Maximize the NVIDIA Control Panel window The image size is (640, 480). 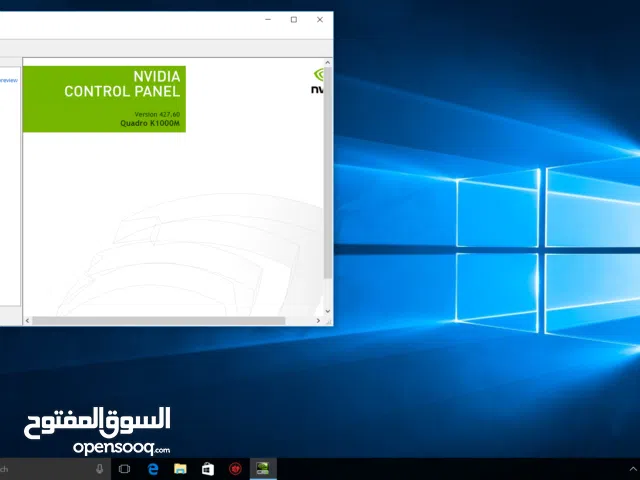[x=294, y=20]
